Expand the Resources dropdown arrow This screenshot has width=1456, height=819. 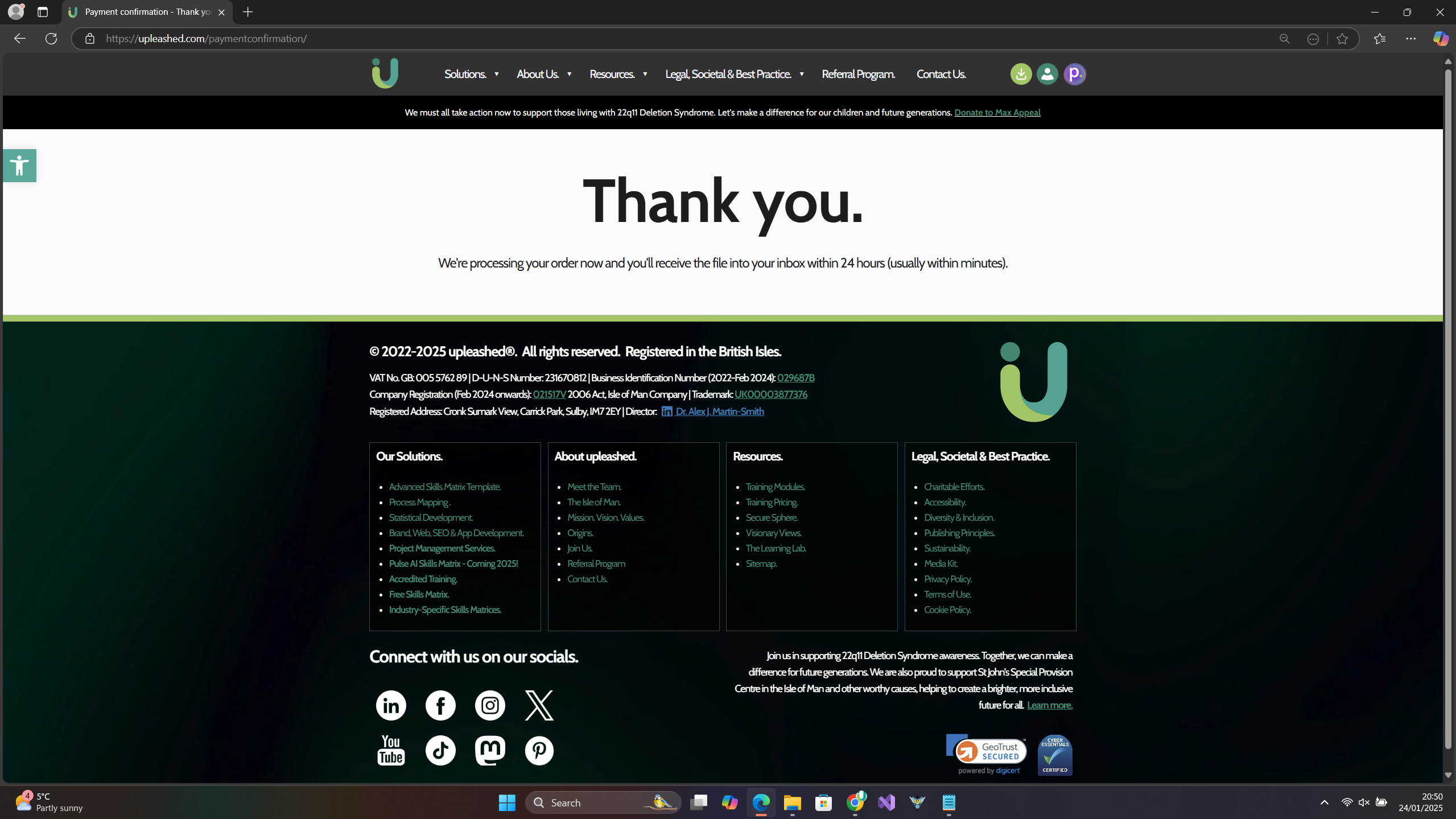click(645, 74)
